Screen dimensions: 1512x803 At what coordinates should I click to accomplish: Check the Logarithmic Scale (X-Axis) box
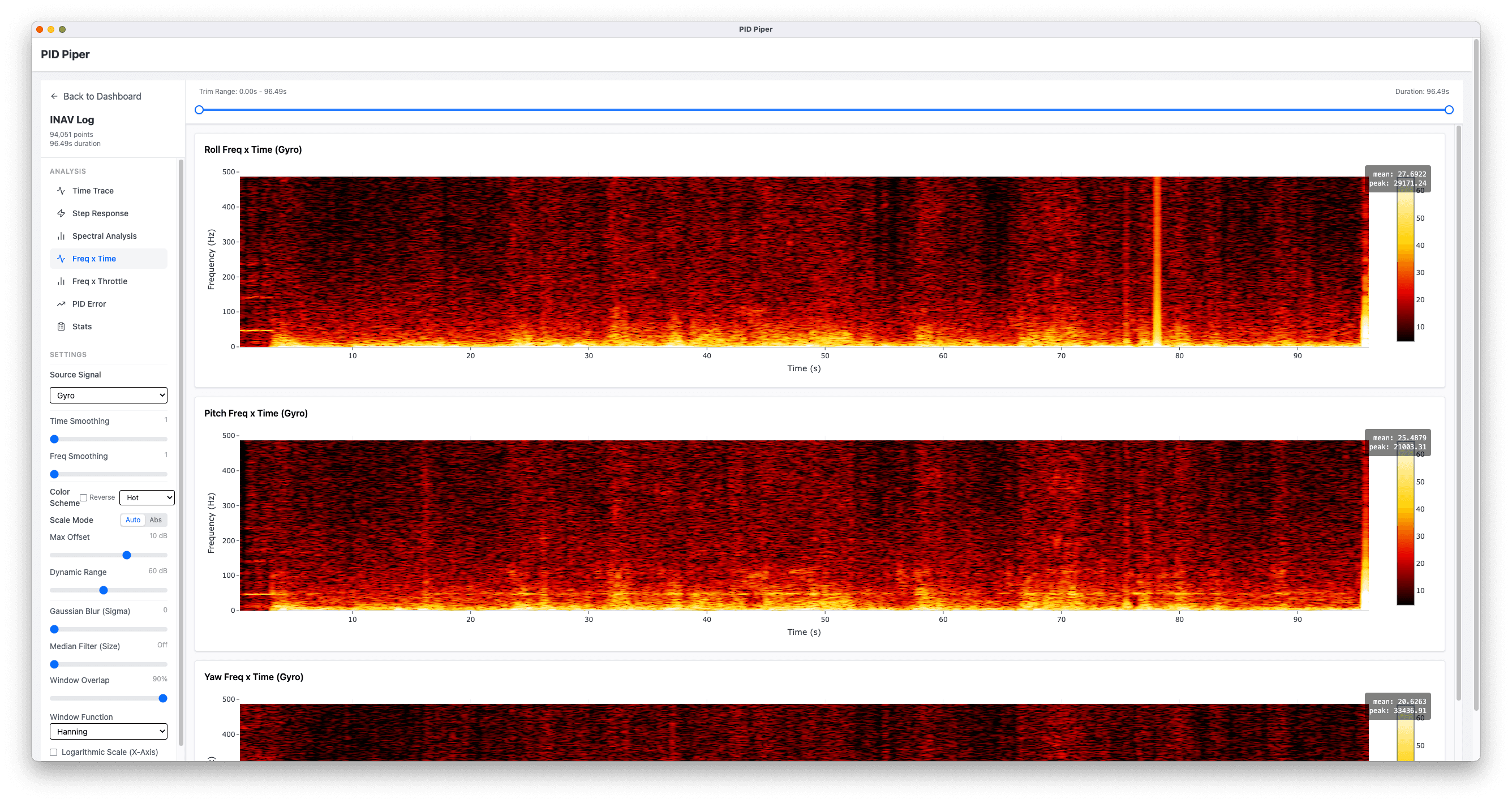53,752
